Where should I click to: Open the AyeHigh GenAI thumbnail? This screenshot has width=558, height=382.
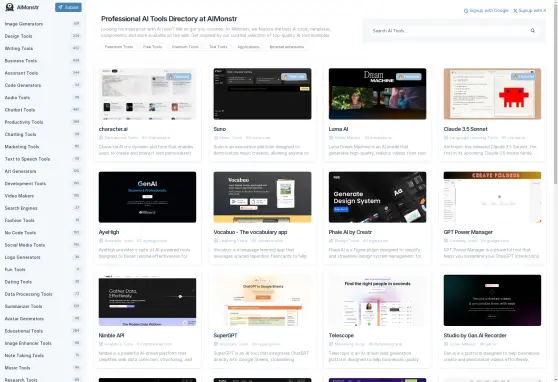[x=147, y=197]
